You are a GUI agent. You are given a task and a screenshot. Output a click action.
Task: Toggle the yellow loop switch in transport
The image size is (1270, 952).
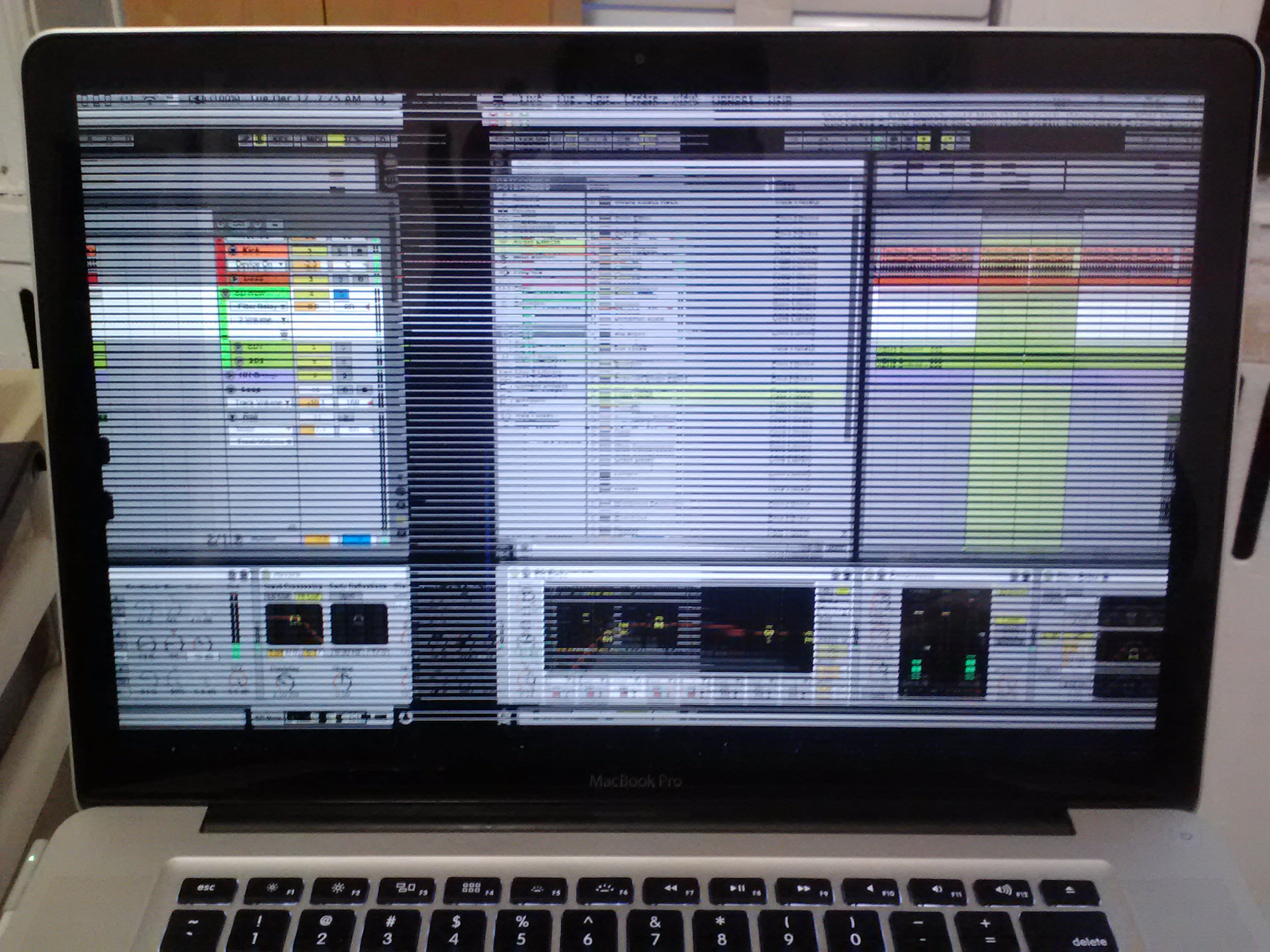pos(336,139)
